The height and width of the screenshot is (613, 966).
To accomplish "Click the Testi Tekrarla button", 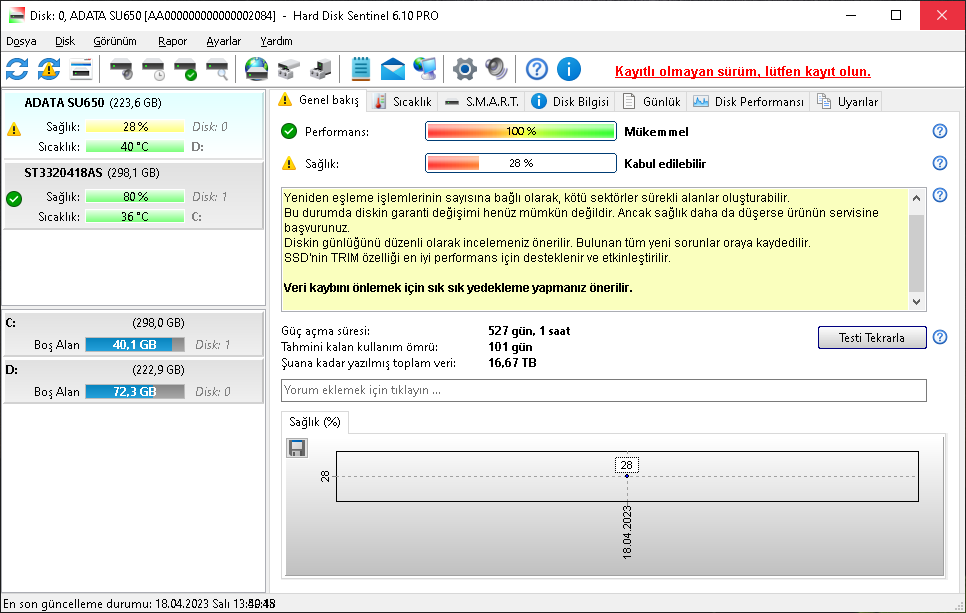I will [x=872, y=338].
